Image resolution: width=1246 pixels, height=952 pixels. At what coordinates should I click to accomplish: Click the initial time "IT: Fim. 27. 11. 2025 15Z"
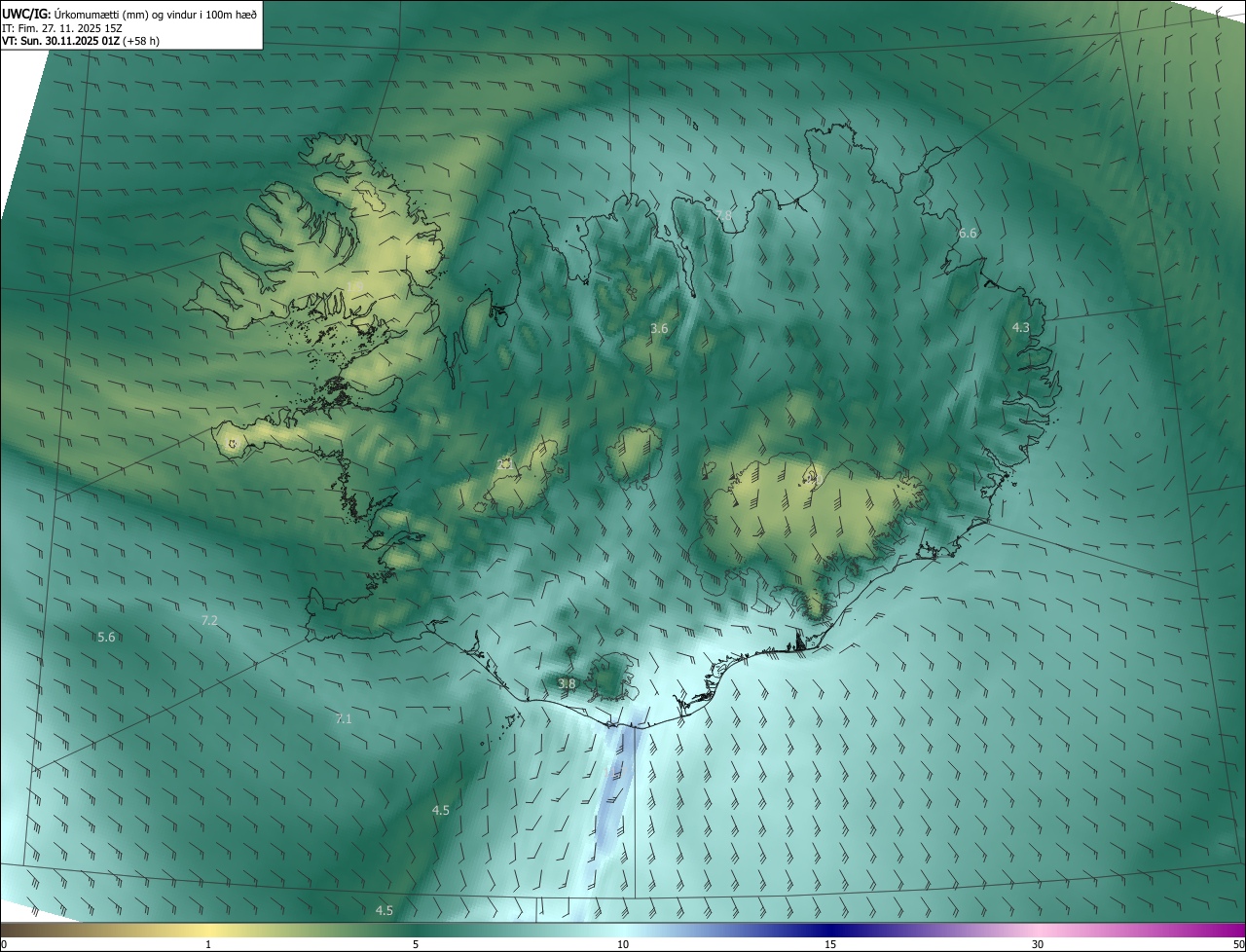coord(62,28)
